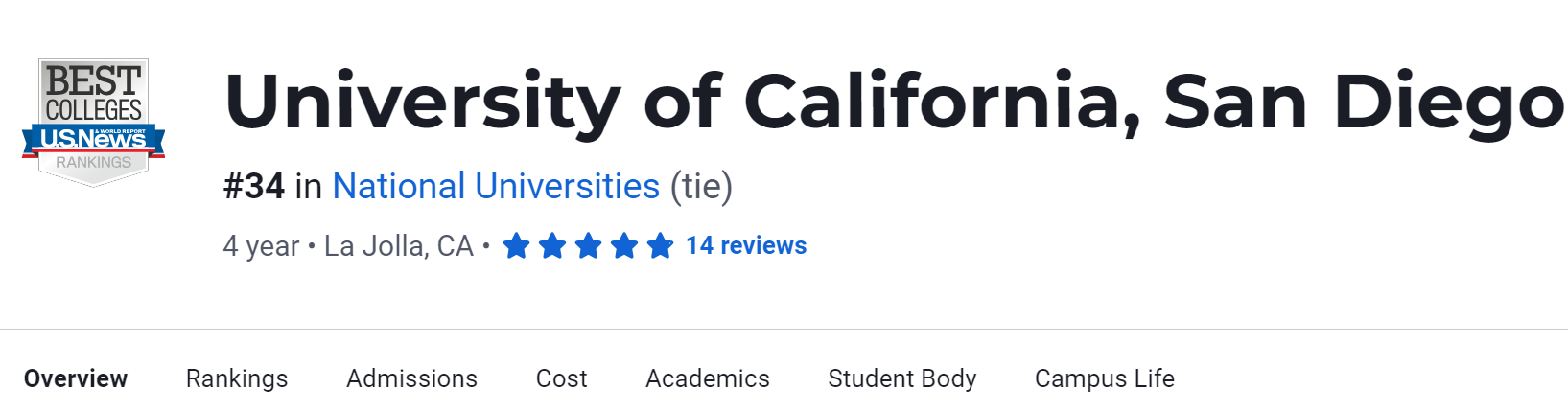Click the #34 ranking number

pos(254,186)
